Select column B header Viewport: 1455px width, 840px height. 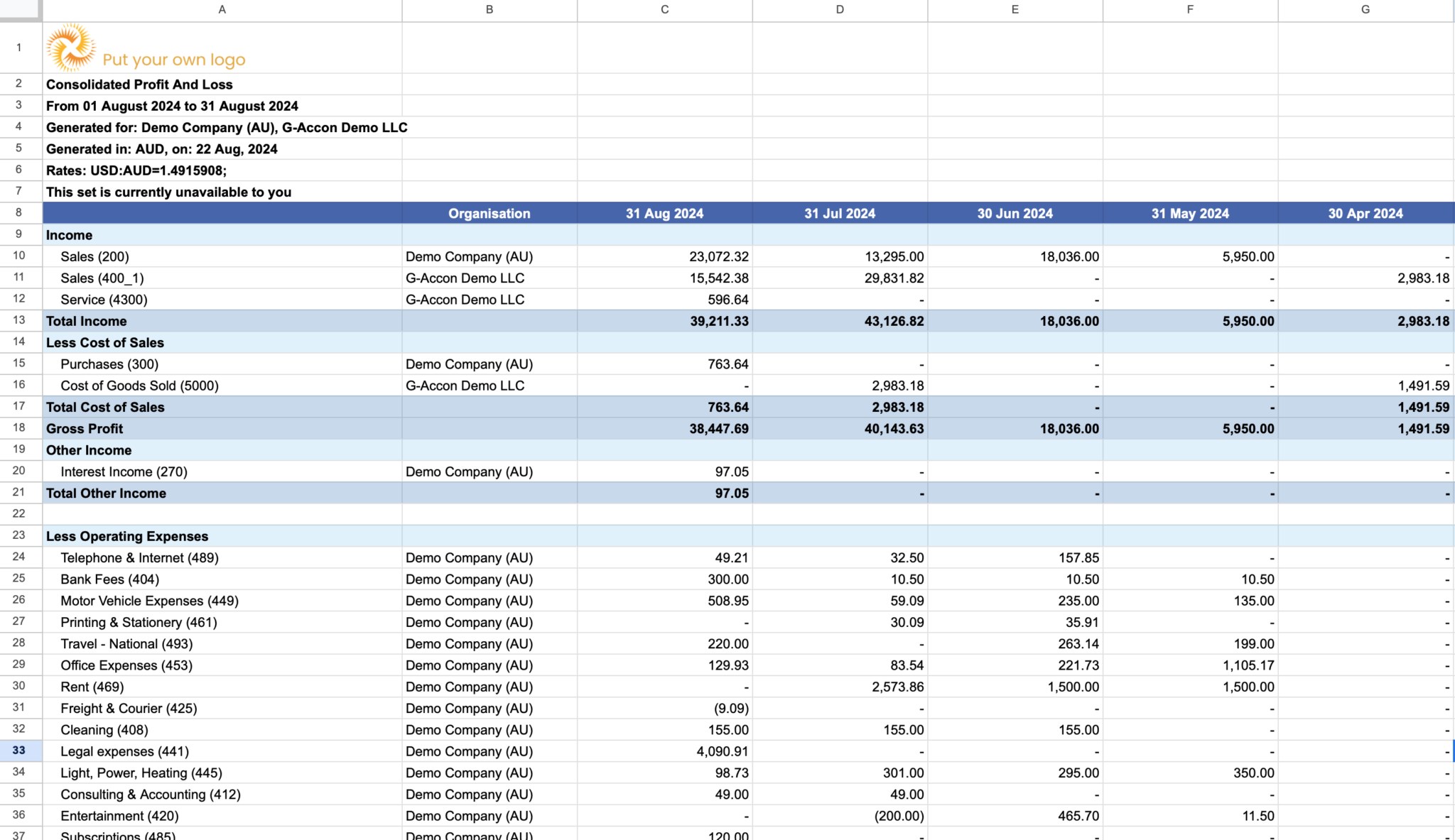pos(489,10)
